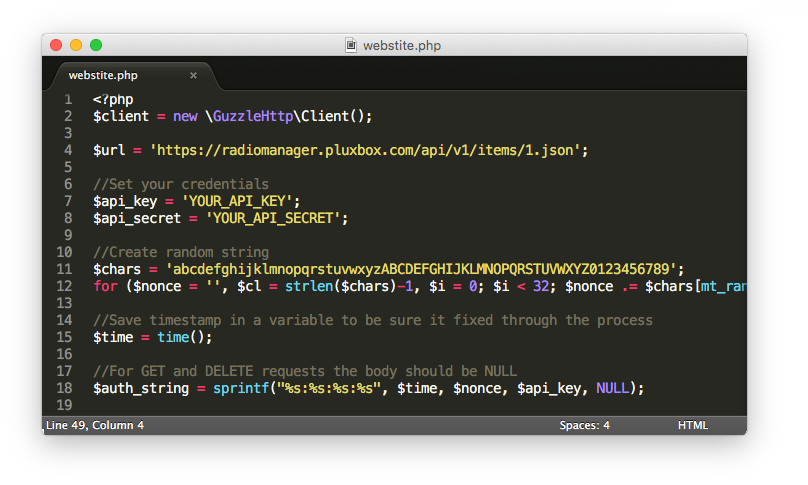The width and height of the screenshot is (808, 485).
Task: Click the Line 49, Column 4 status
Action: click(95, 425)
